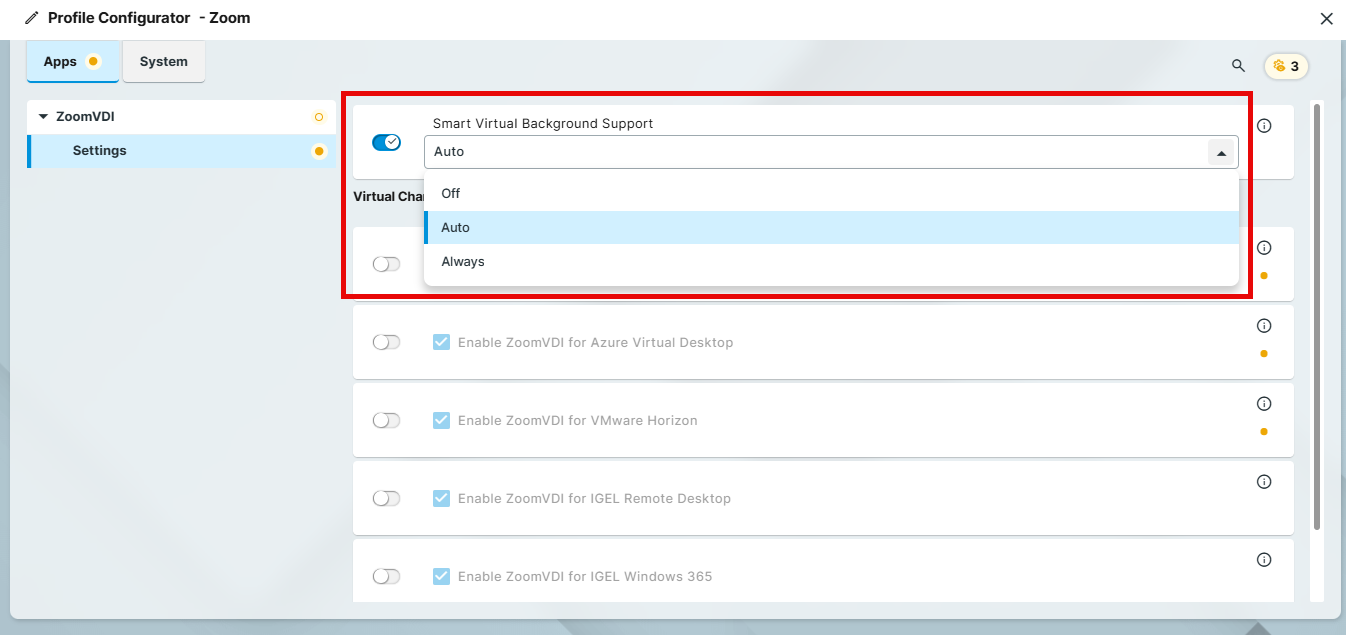1346x635 pixels.
Task: Select the Apps tab
Action: click(59, 61)
